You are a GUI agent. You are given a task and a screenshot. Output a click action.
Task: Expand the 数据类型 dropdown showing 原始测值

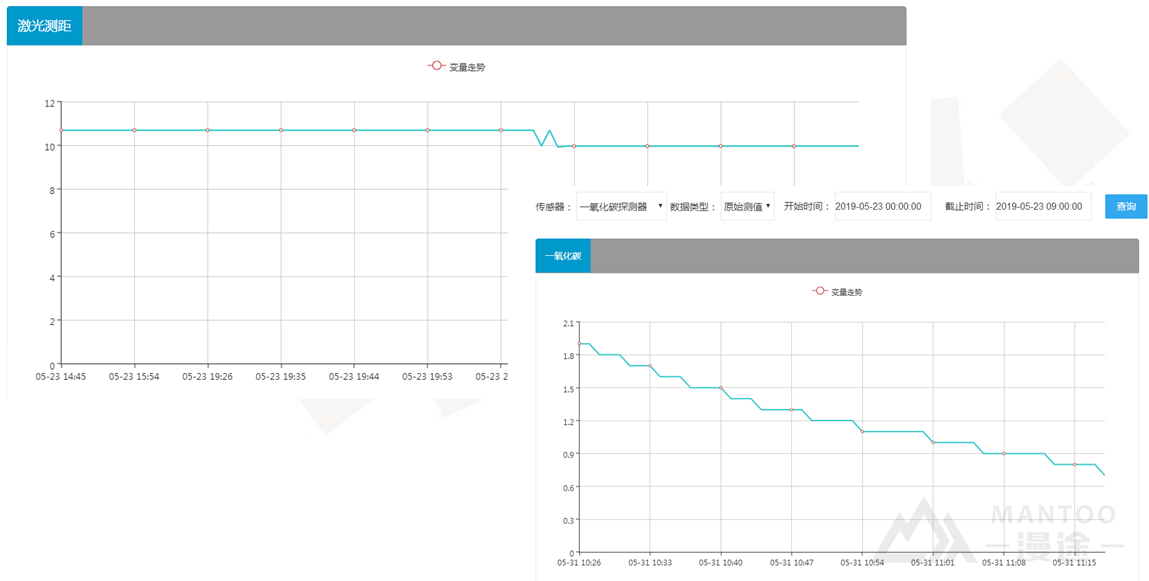747,207
